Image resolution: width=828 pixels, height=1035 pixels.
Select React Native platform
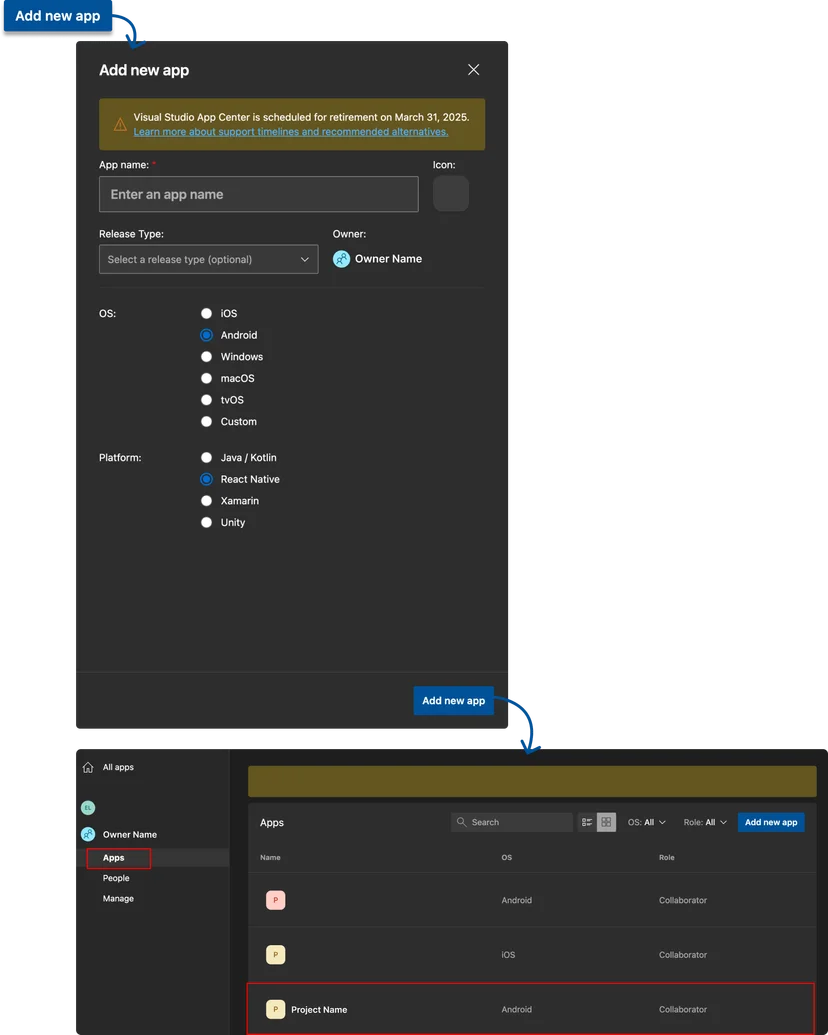click(x=207, y=479)
